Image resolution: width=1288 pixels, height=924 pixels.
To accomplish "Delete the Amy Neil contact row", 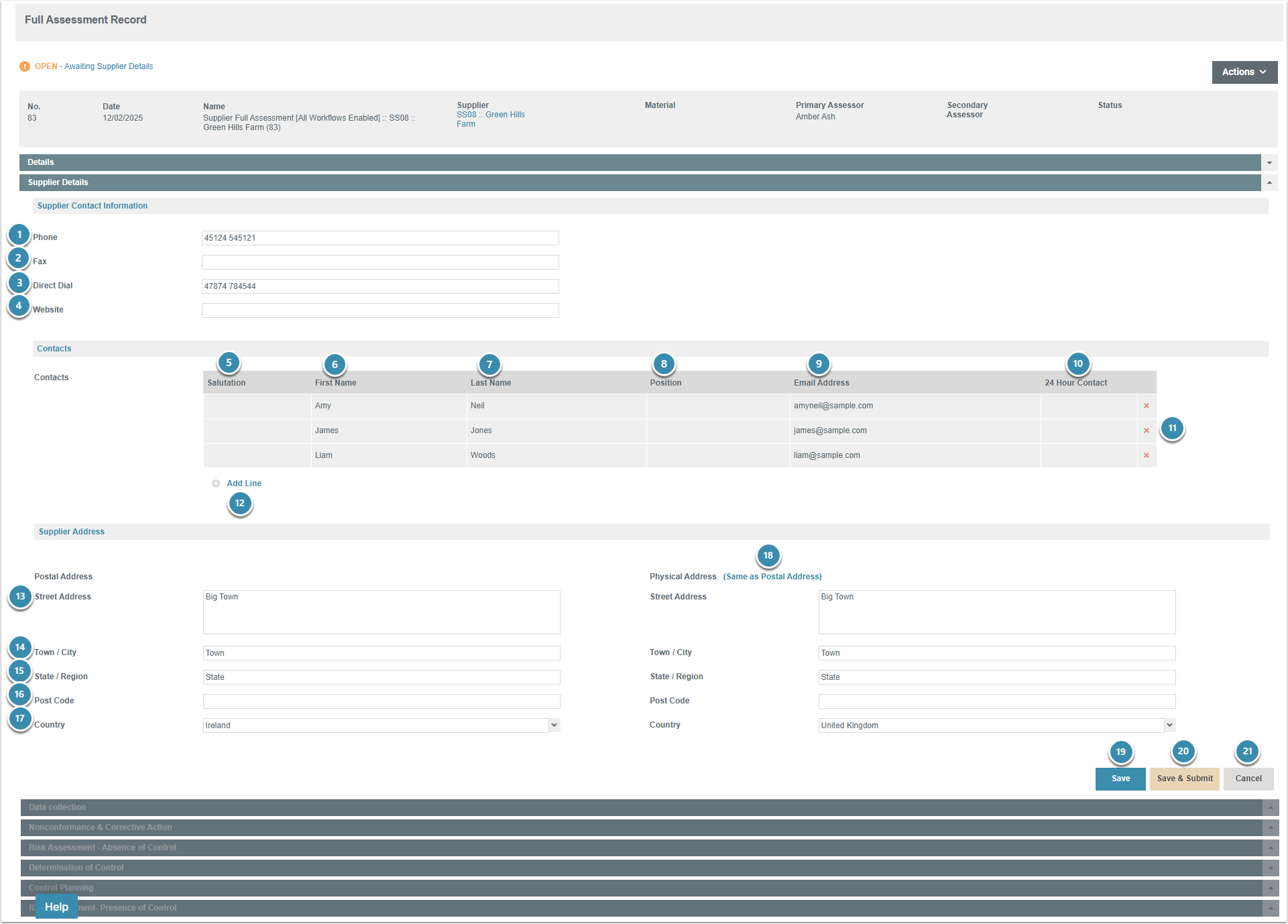I will [x=1146, y=406].
